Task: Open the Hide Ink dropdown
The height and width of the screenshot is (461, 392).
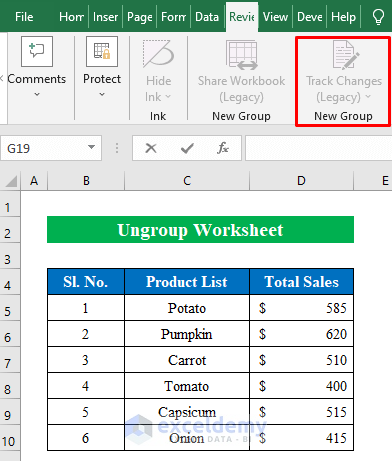Action: pos(168,97)
